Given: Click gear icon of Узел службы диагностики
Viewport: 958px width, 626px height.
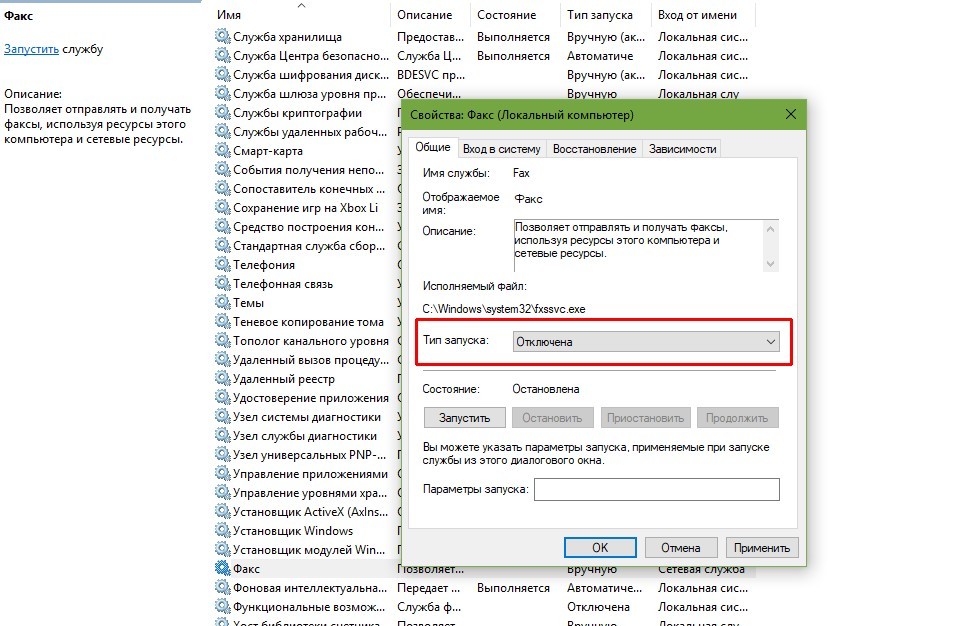Looking at the screenshot, I should click(x=222, y=435).
